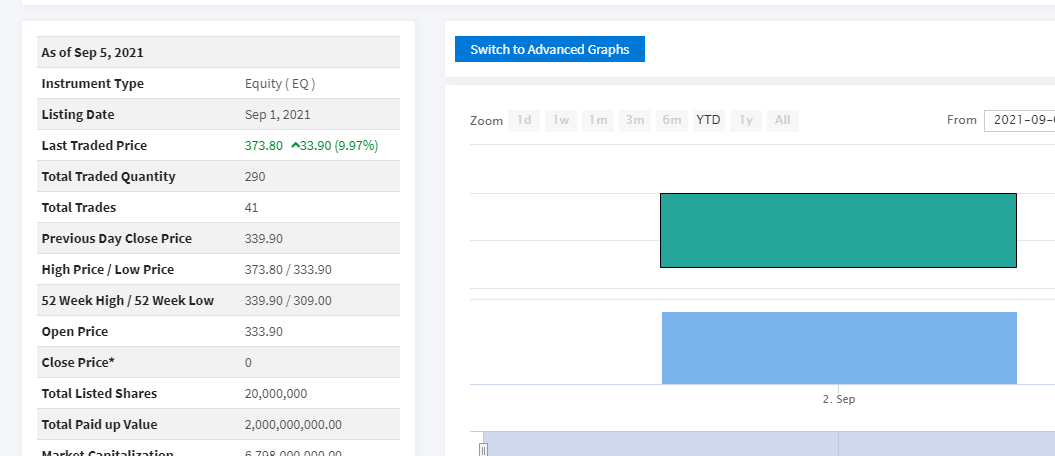Choose the 3m zoom option

pyautogui.click(x=634, y=120)
